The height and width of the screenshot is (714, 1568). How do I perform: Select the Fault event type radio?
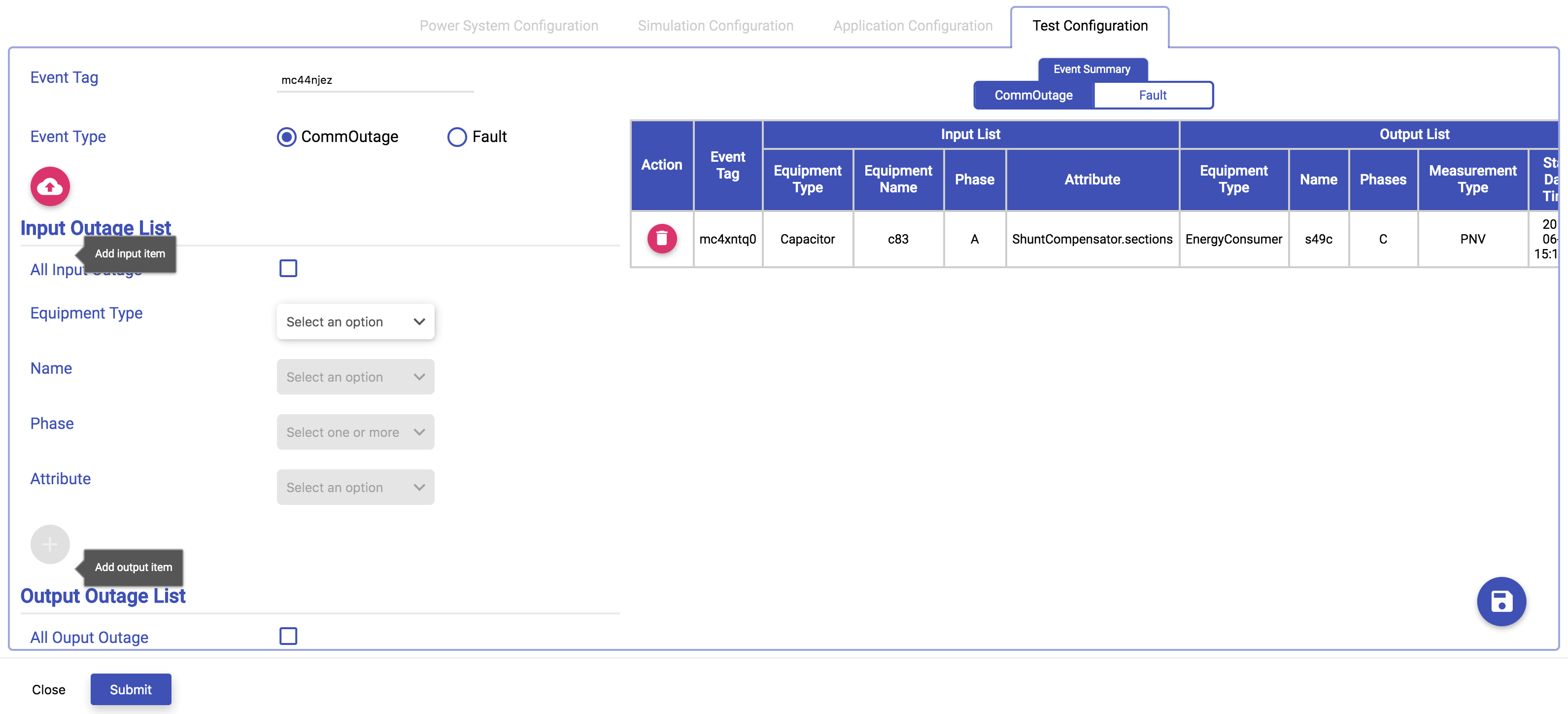coord(457,137)
